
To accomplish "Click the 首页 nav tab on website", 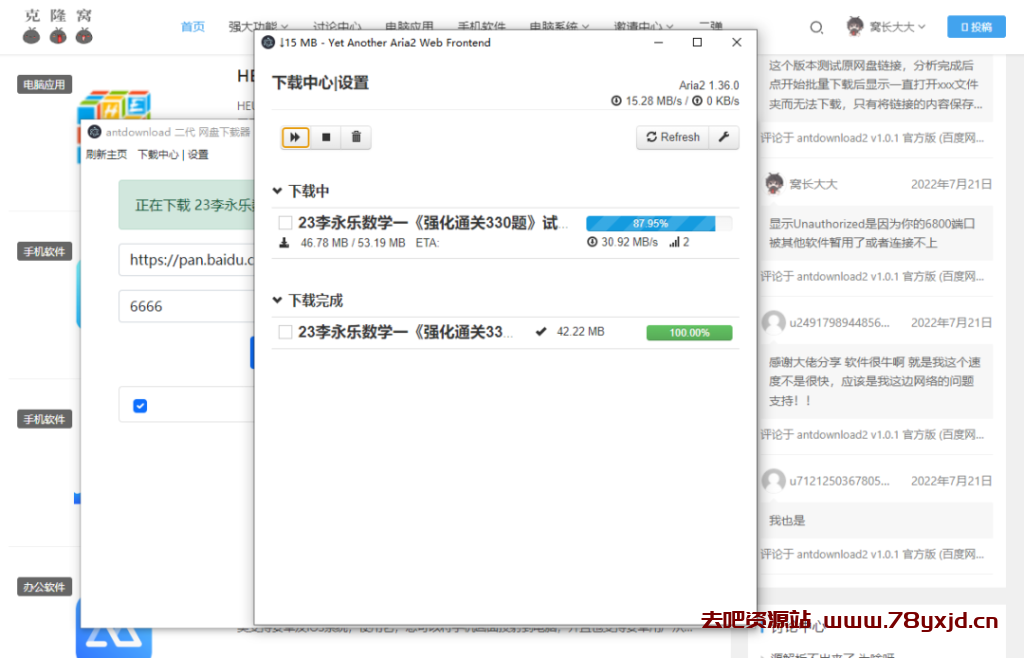I will pyautogui.click(x=193, y=27).
